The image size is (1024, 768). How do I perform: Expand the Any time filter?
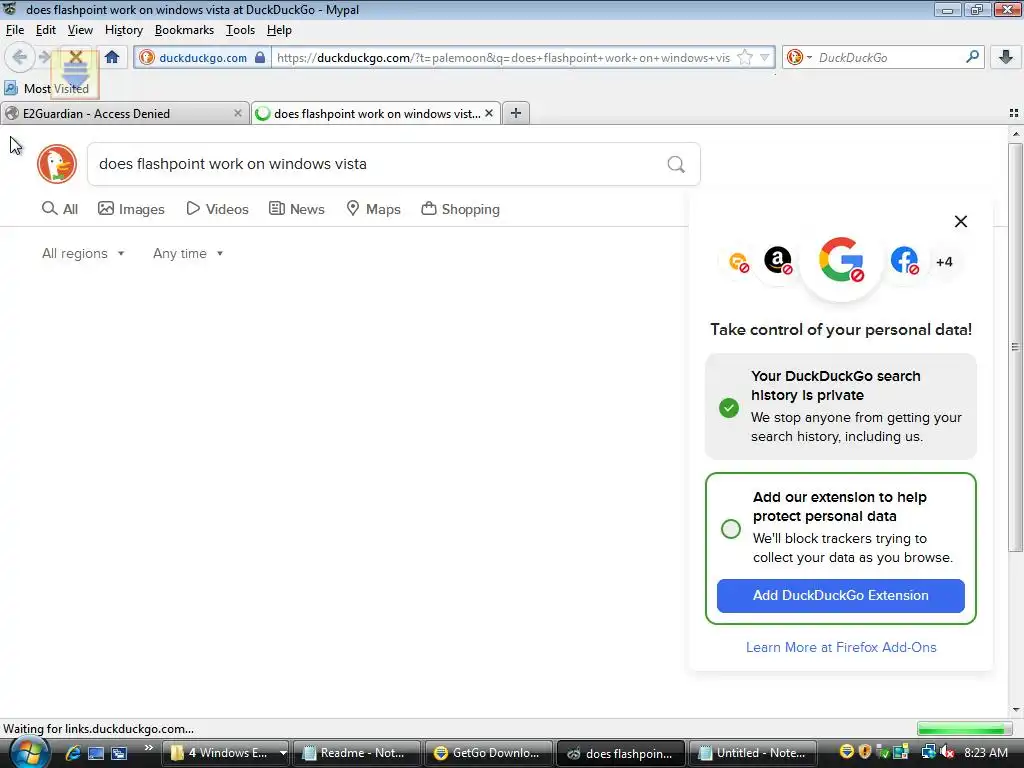188,253
